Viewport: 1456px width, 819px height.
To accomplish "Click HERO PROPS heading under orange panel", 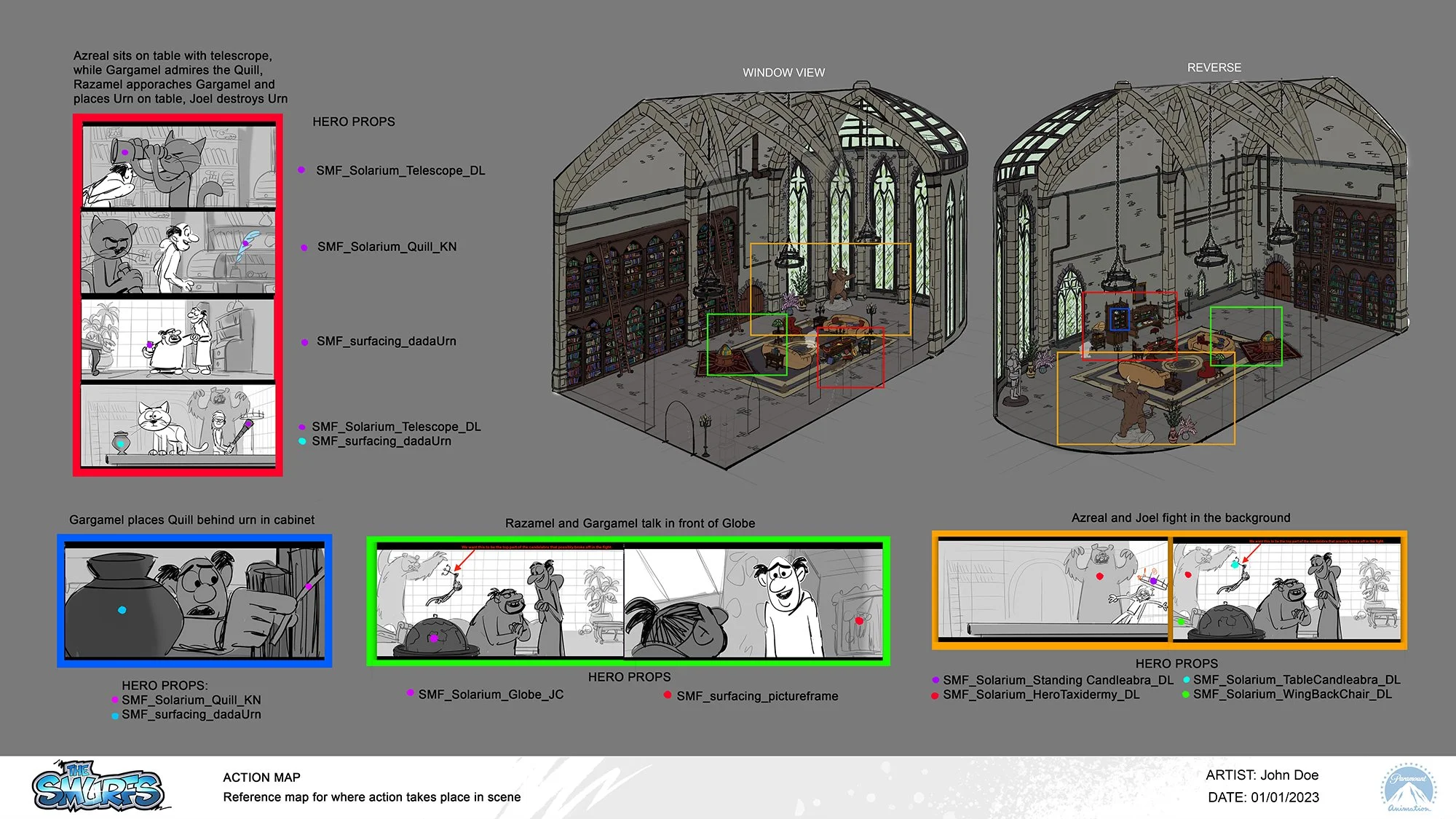I will coord(1176,664).
